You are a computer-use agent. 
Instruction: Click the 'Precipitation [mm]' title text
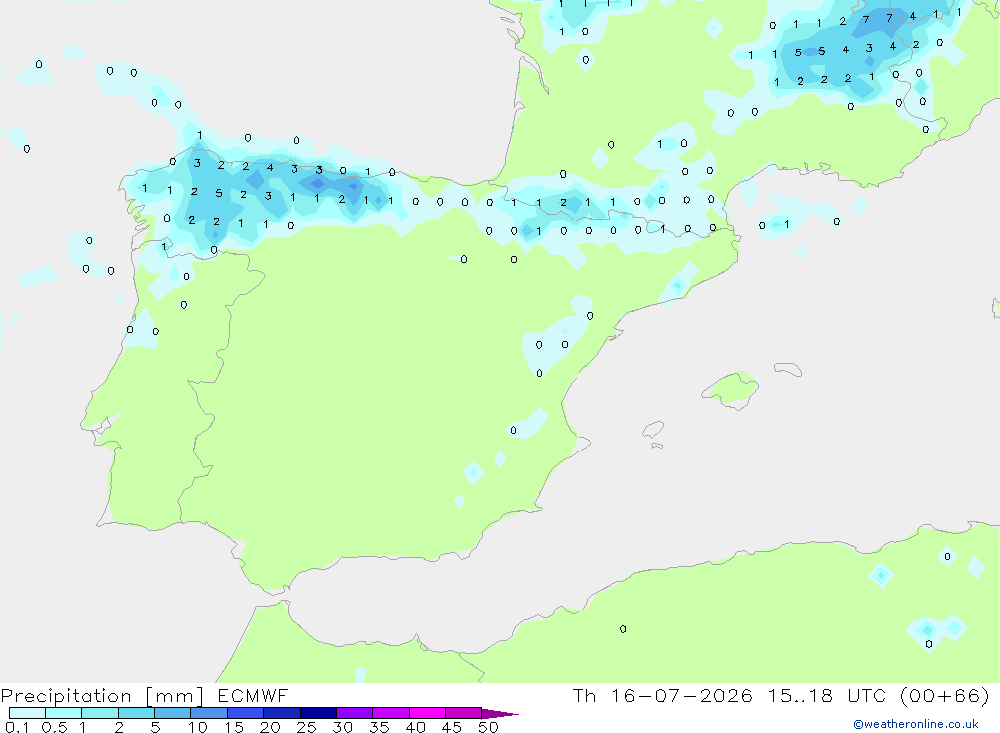click(102, 696)
